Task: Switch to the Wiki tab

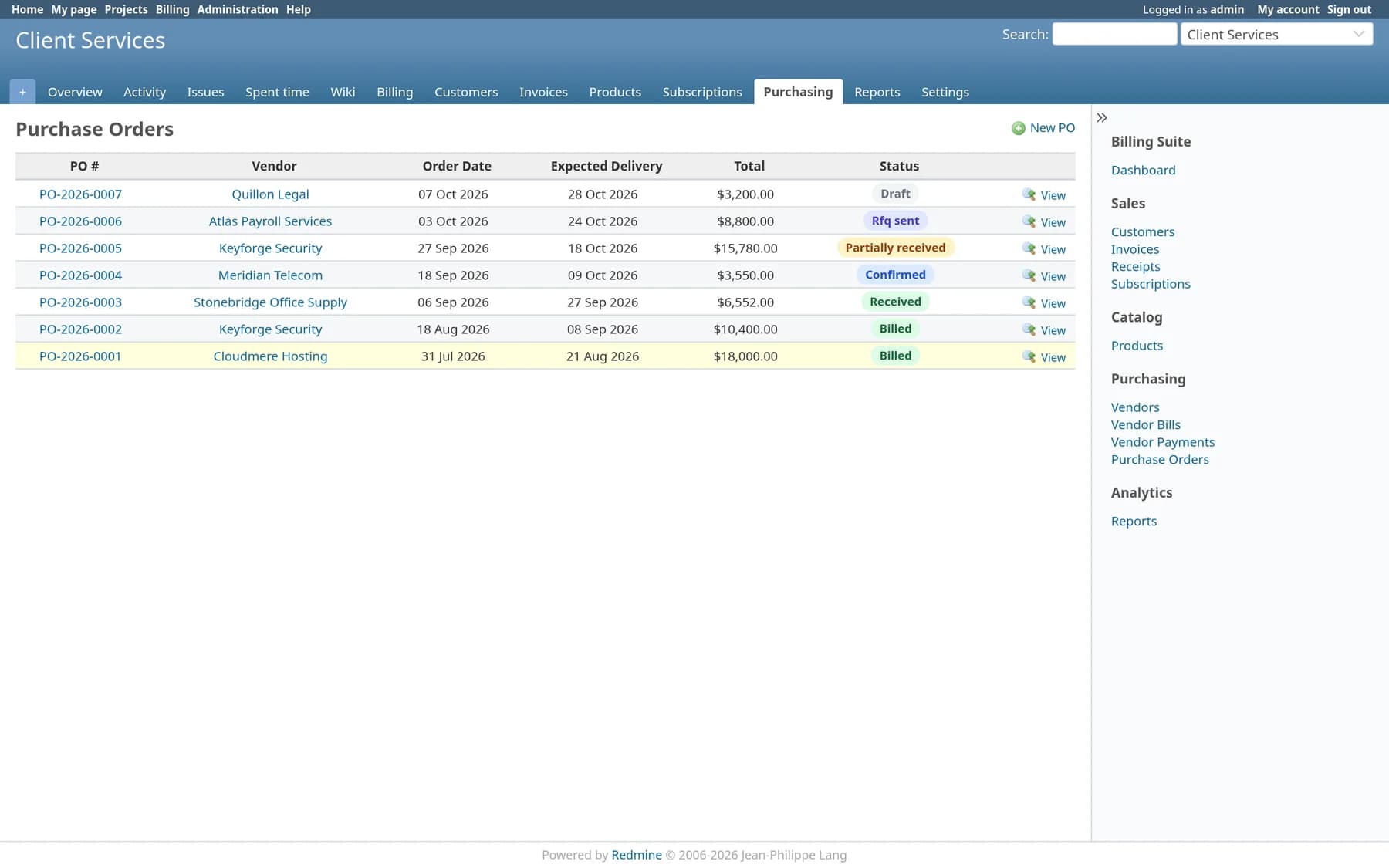Action: pos(343,92)
